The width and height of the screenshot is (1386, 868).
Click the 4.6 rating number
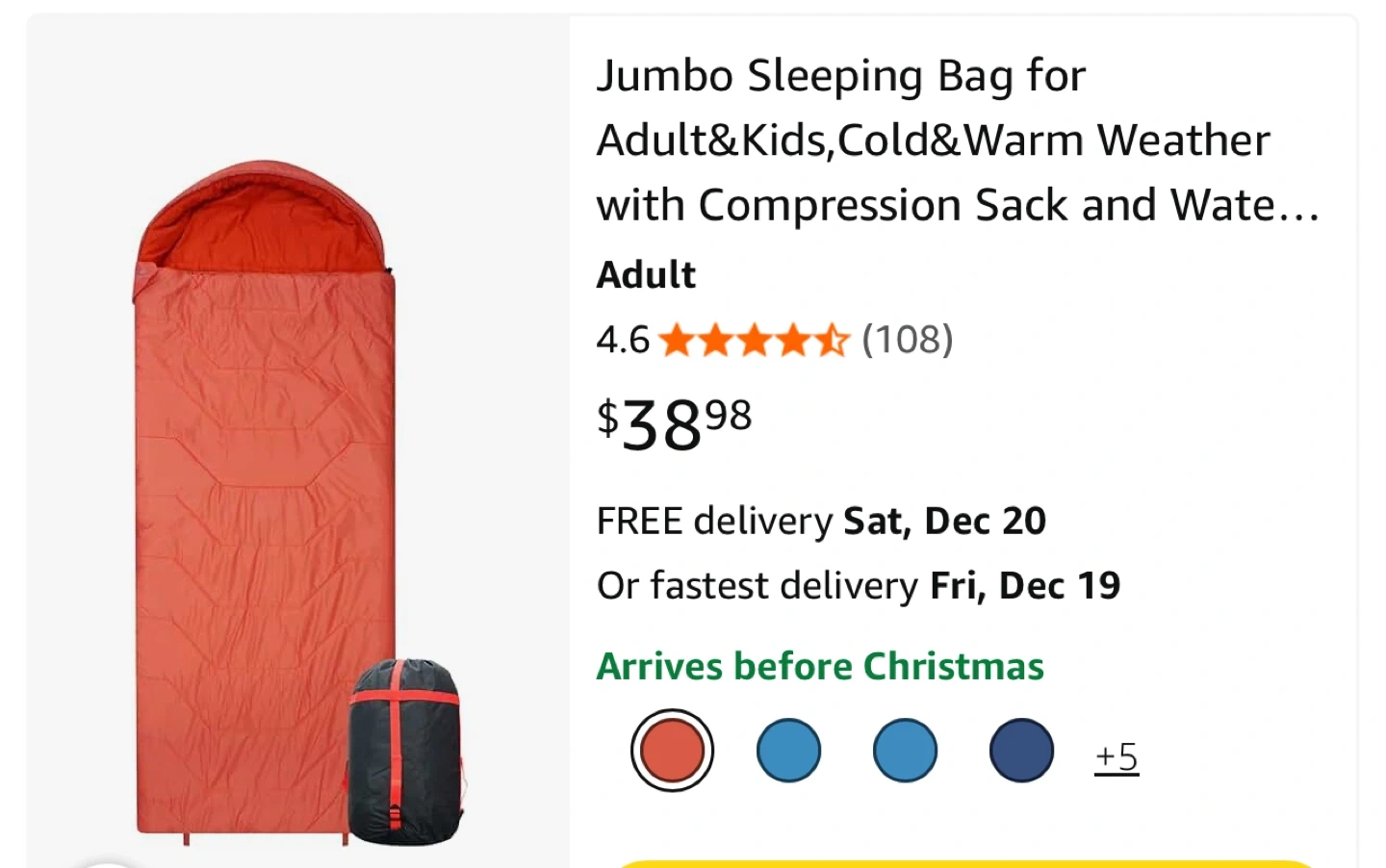(624, 340)
